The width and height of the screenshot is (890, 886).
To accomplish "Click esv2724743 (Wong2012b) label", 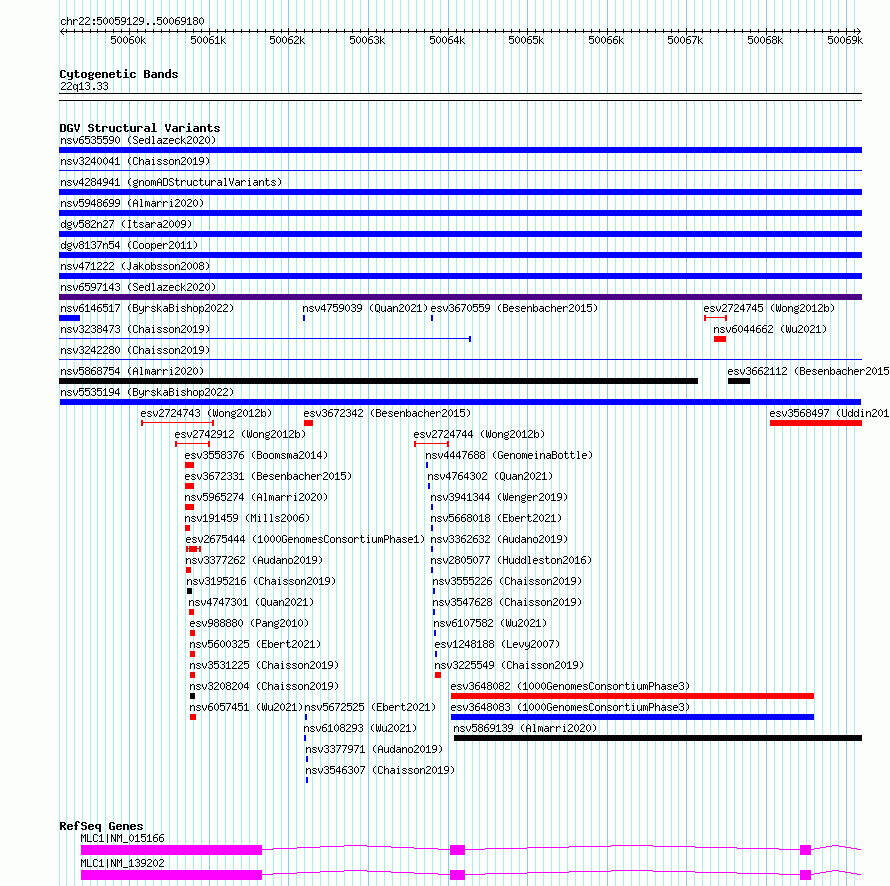I will [206, 413].
